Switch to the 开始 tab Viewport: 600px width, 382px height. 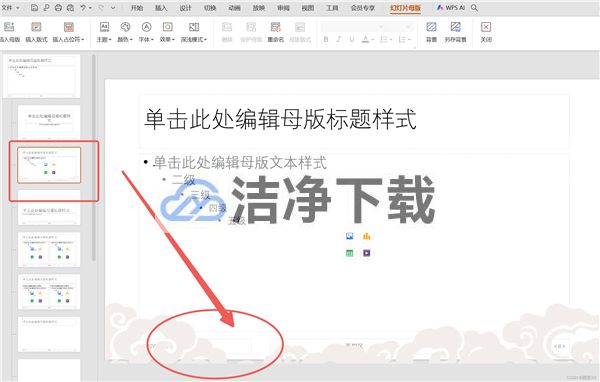point(137,8)
